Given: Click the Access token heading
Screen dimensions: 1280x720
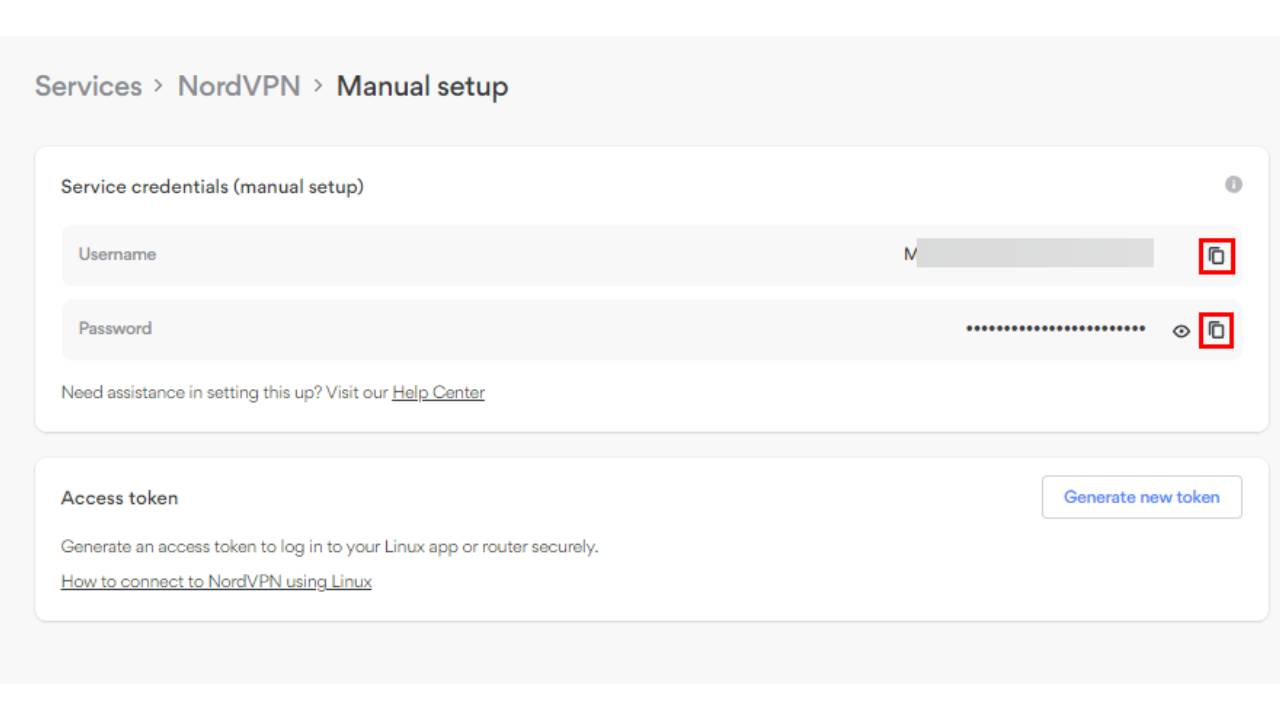Looking at the screenshot, I should [x=119, y=498].
